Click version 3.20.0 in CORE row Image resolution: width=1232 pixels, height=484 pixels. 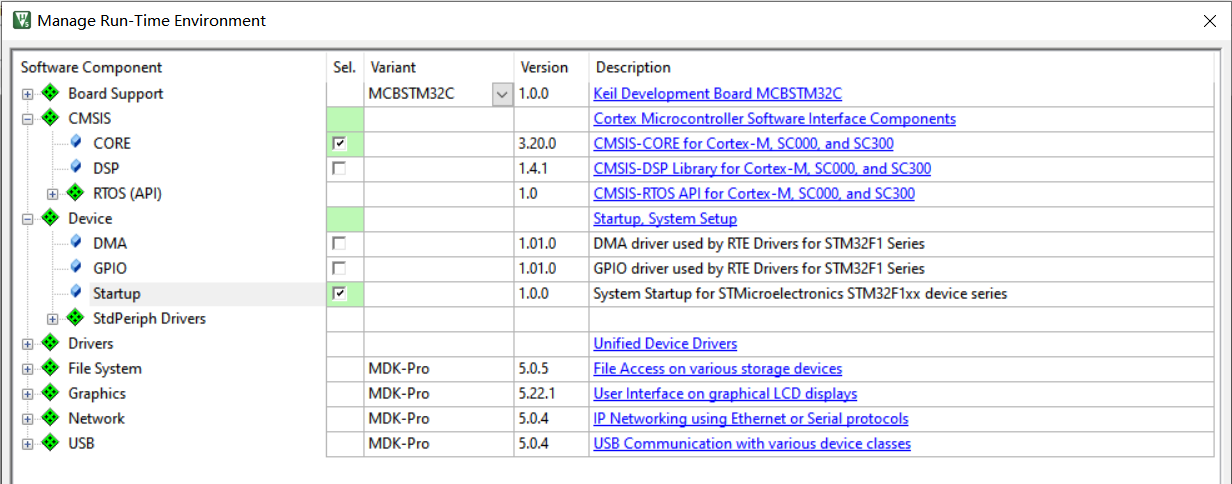pyautogui.click(x=538, y=144)
